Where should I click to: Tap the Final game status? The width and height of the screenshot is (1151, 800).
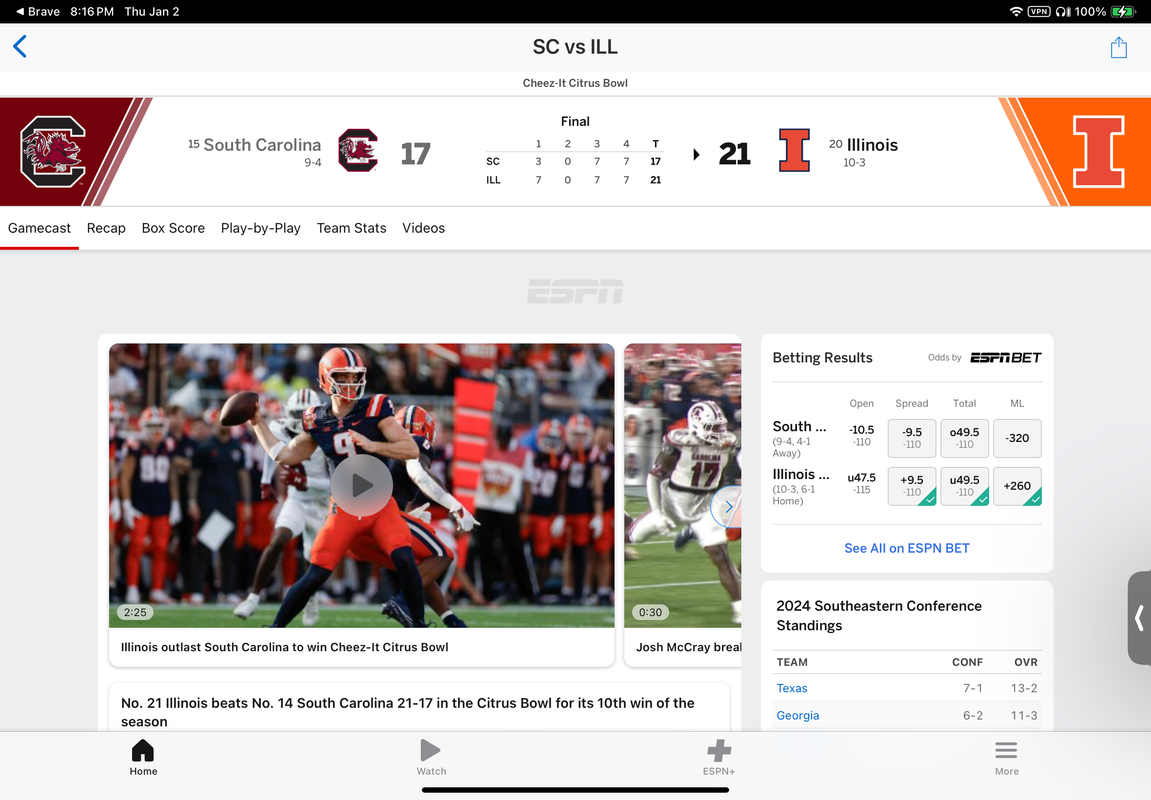575,121
